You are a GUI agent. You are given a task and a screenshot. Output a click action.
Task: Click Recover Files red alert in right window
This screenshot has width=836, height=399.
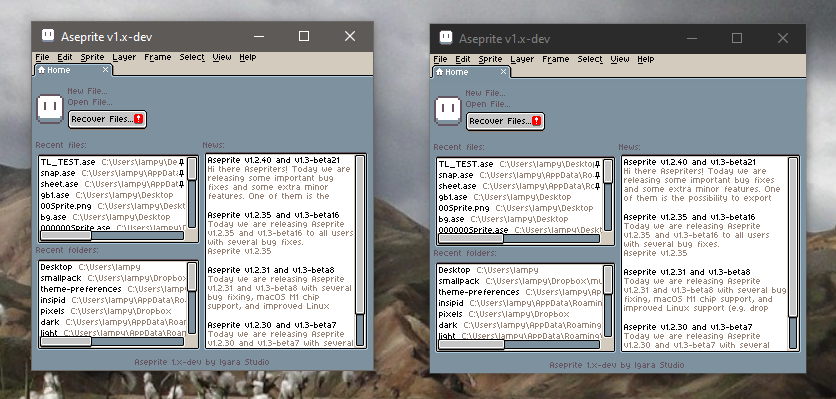pyautogui.click(x=536, y=121)
